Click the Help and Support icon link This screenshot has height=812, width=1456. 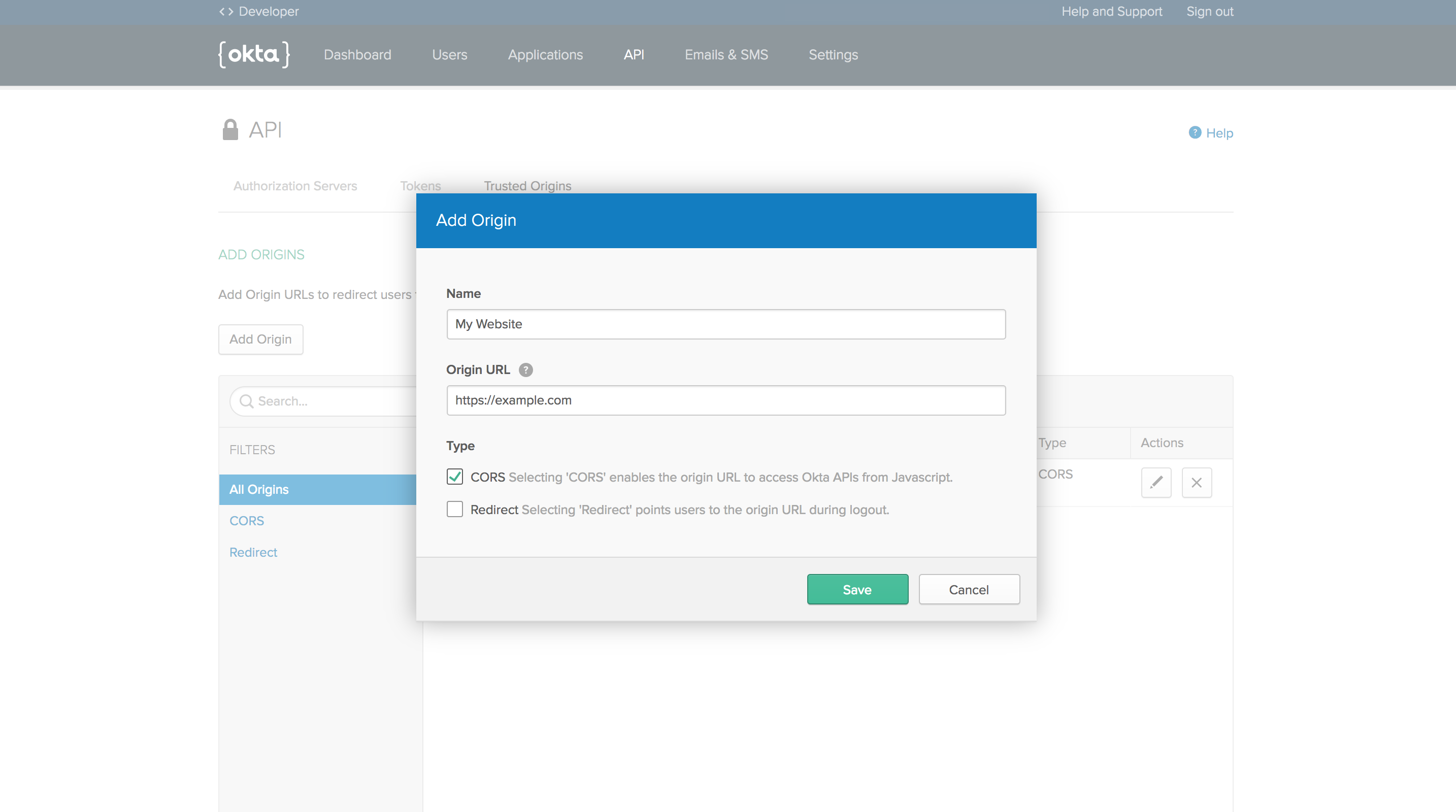pyautogui.click(x=1112, y=11)
